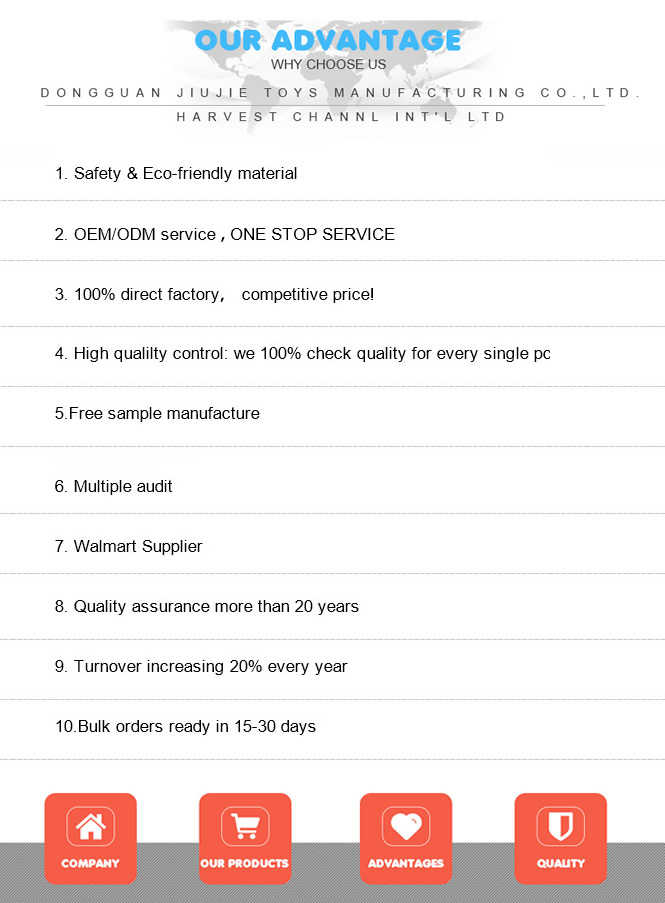Screen dimensions: 665x903
Task: Click the Dongguan Jiujie Toys company name
Action: [340, 93]
